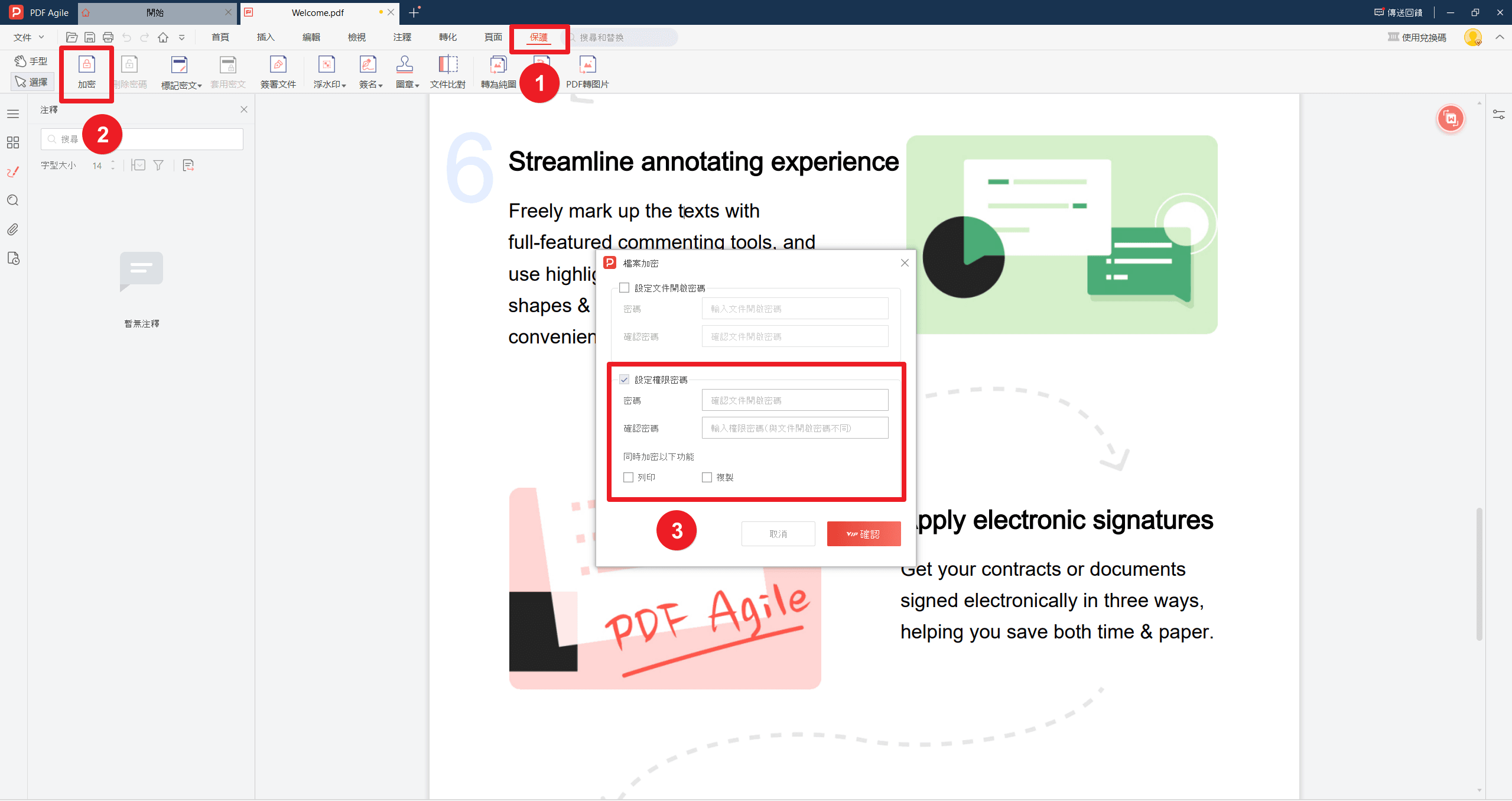
Task: Click the 傳送回饋 send feedback button
Action: 1398,12
